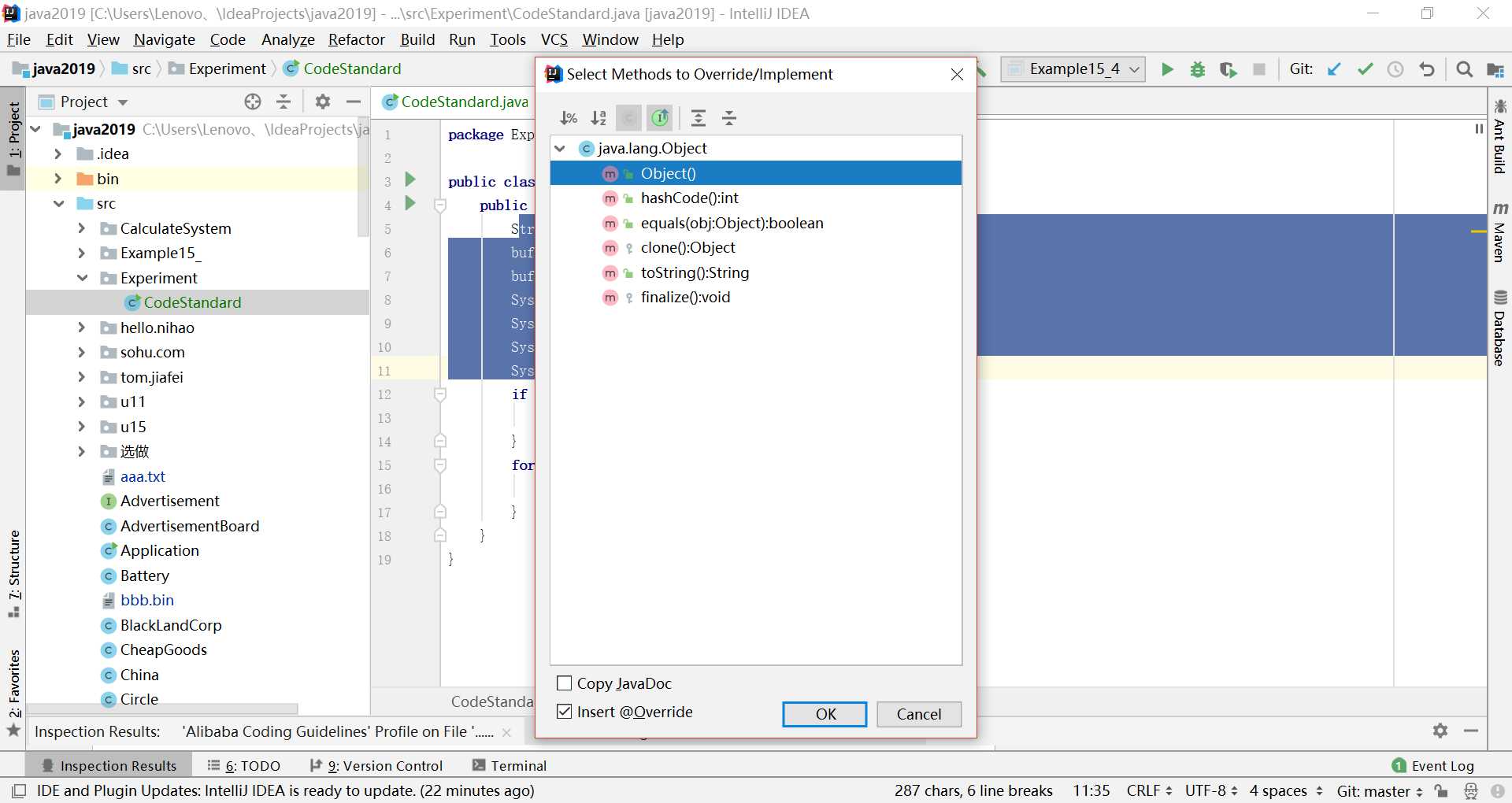
Task: Click the Project tree horizontal scrollbar
Action: point(161,709)
